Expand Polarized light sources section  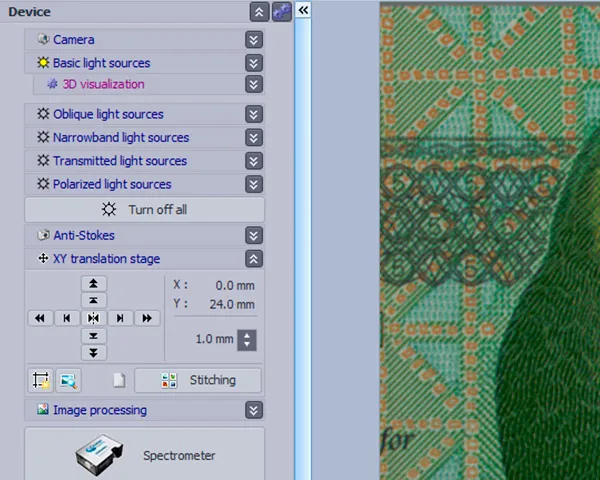[x=254, y=184]
